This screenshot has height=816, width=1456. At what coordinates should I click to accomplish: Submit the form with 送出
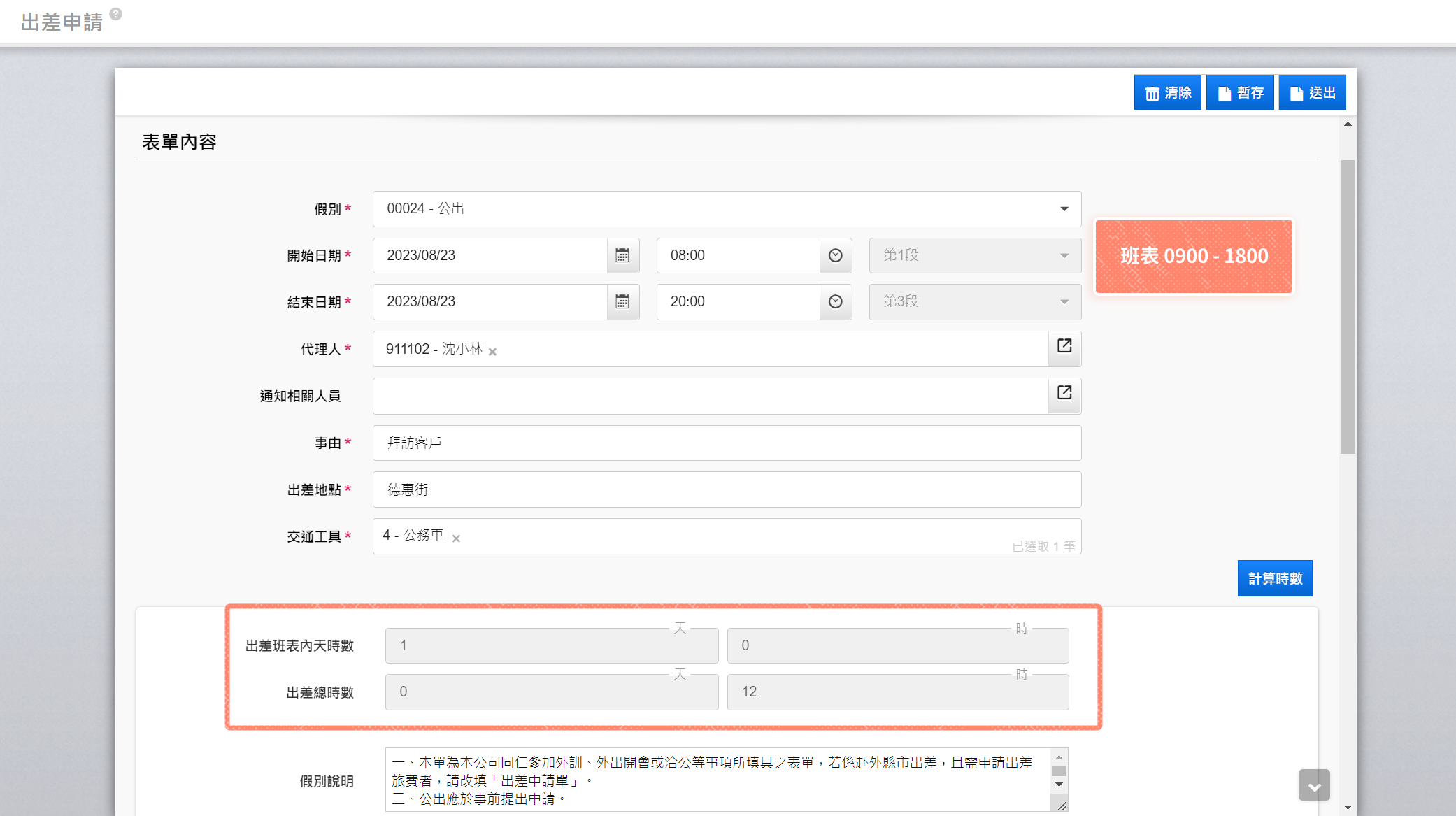pyautogui.click(x=1312, y=93)
